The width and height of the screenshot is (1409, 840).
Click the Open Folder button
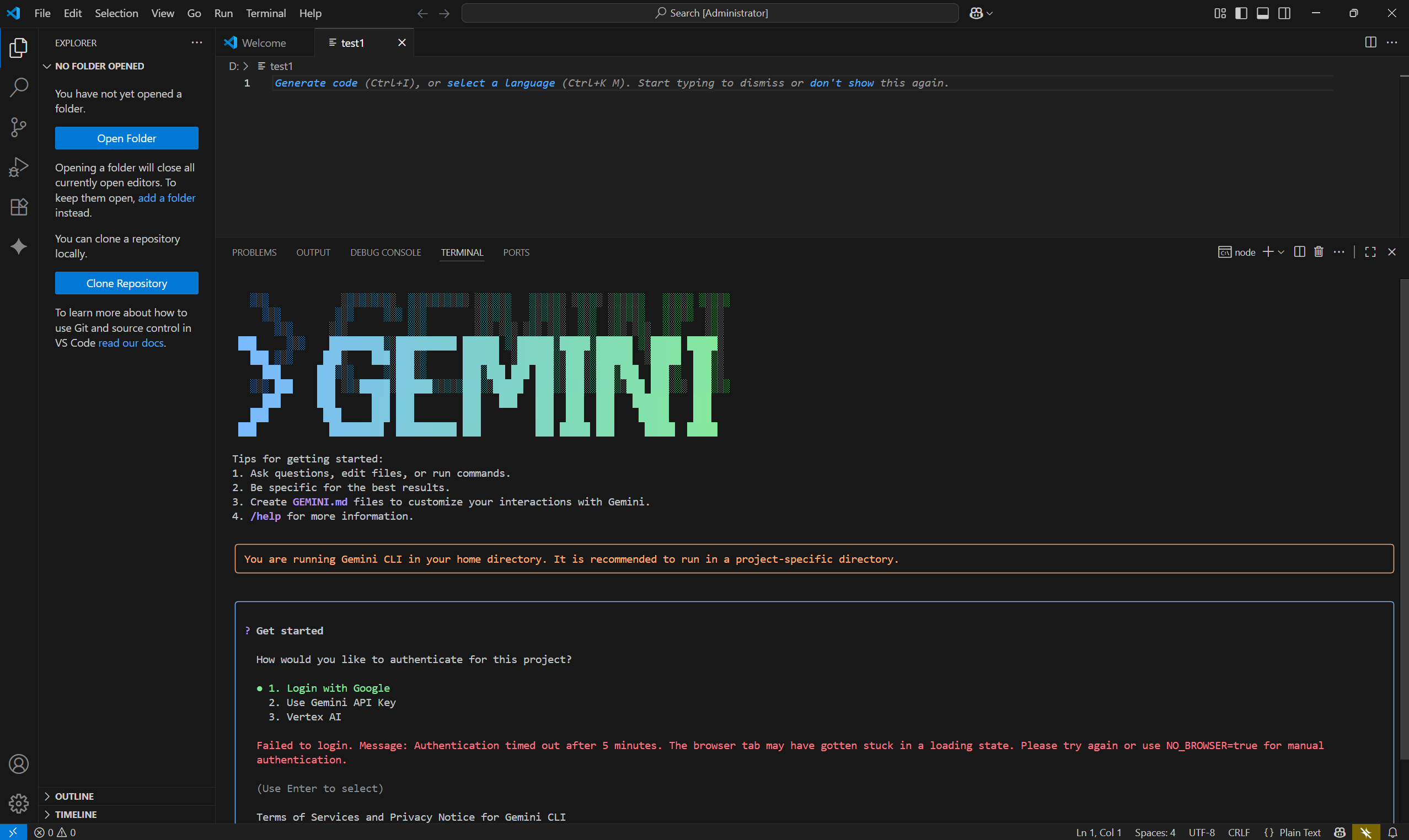(126, 138)
